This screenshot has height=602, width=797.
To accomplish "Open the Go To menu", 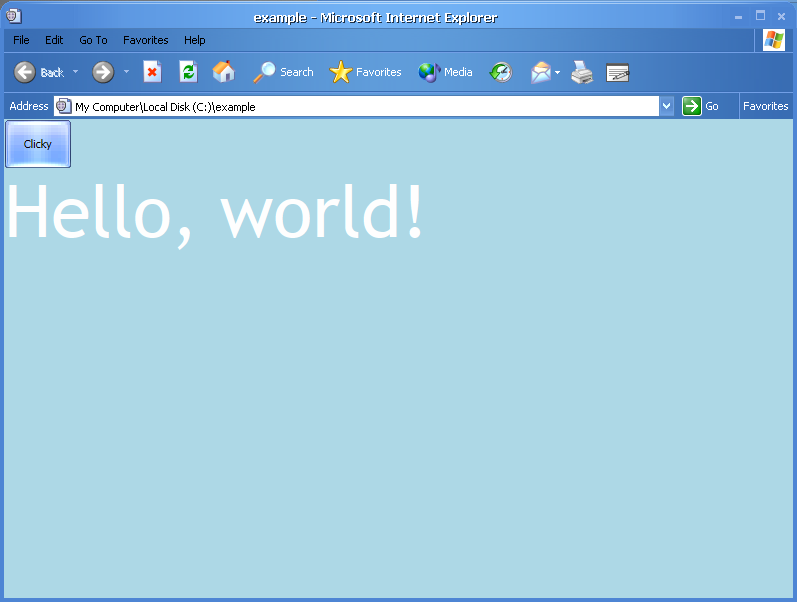I will click(93, 40).
